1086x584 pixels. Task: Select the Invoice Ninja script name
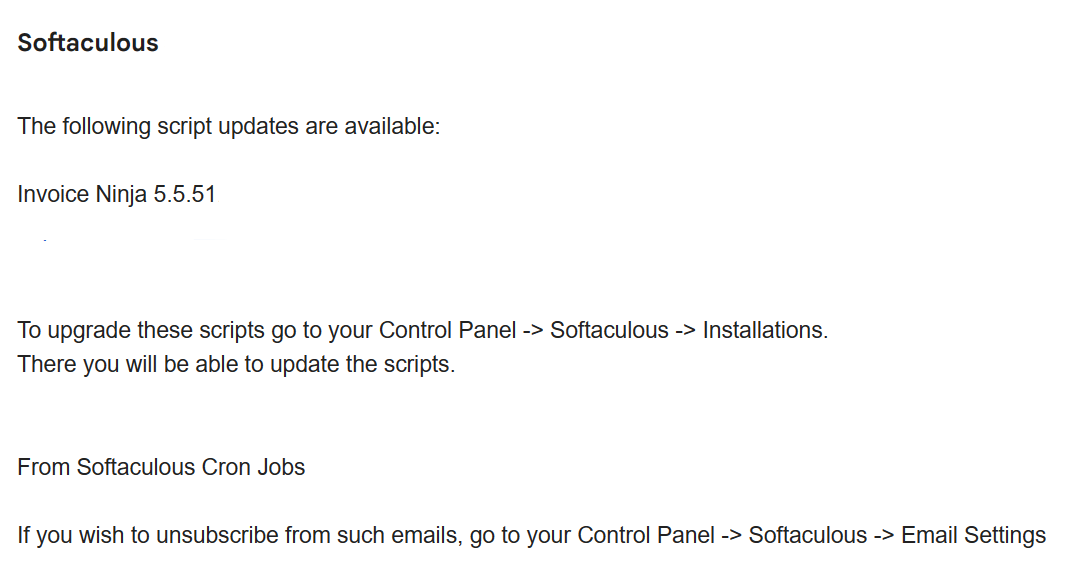[82, 195]
